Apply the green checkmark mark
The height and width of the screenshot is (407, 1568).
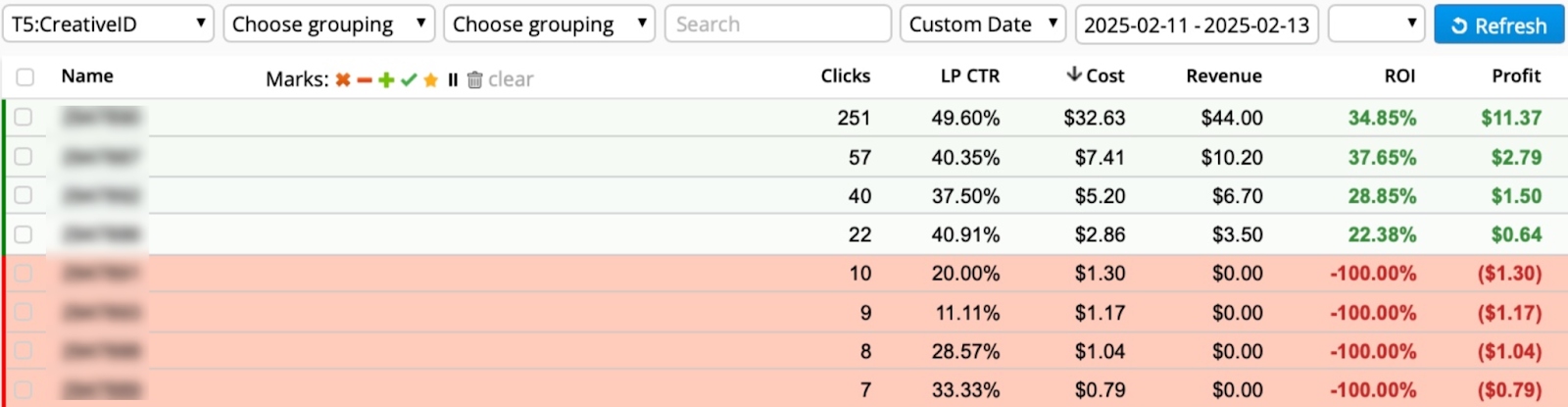click(409, 79)
